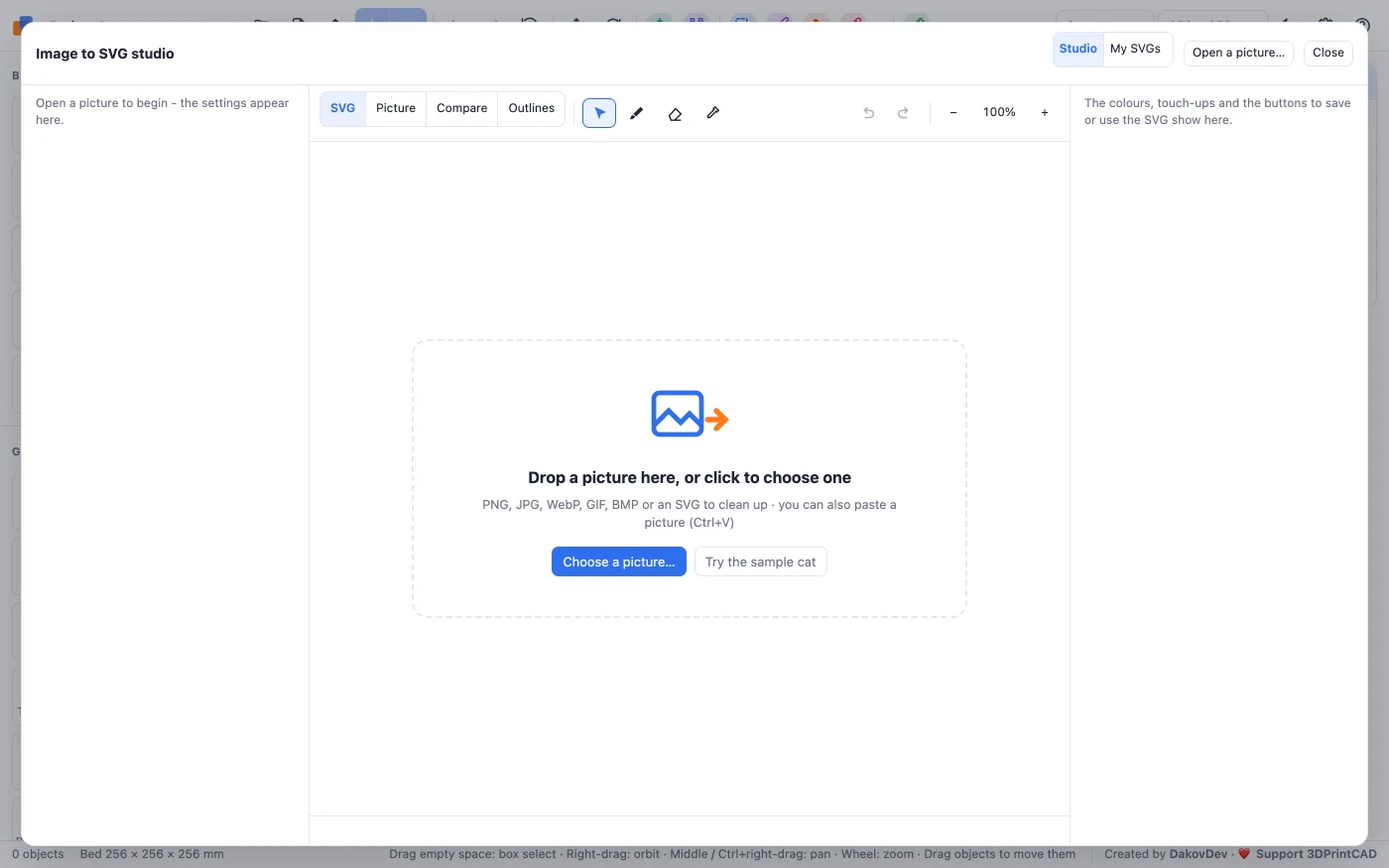Image resolution: width=1389 pixels, height=868 pixels.
Task: Click the 100% zoom level value
Action: coord(999,113)
